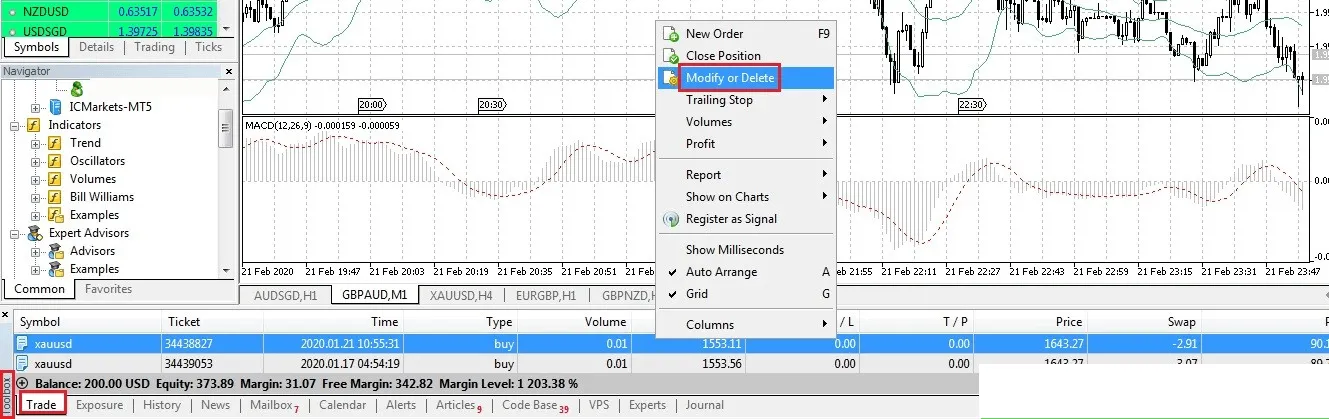This screenshot has height=419, width=1329.
Task: Click the New Order icon in context menu
Action: [x=671, y=34]
